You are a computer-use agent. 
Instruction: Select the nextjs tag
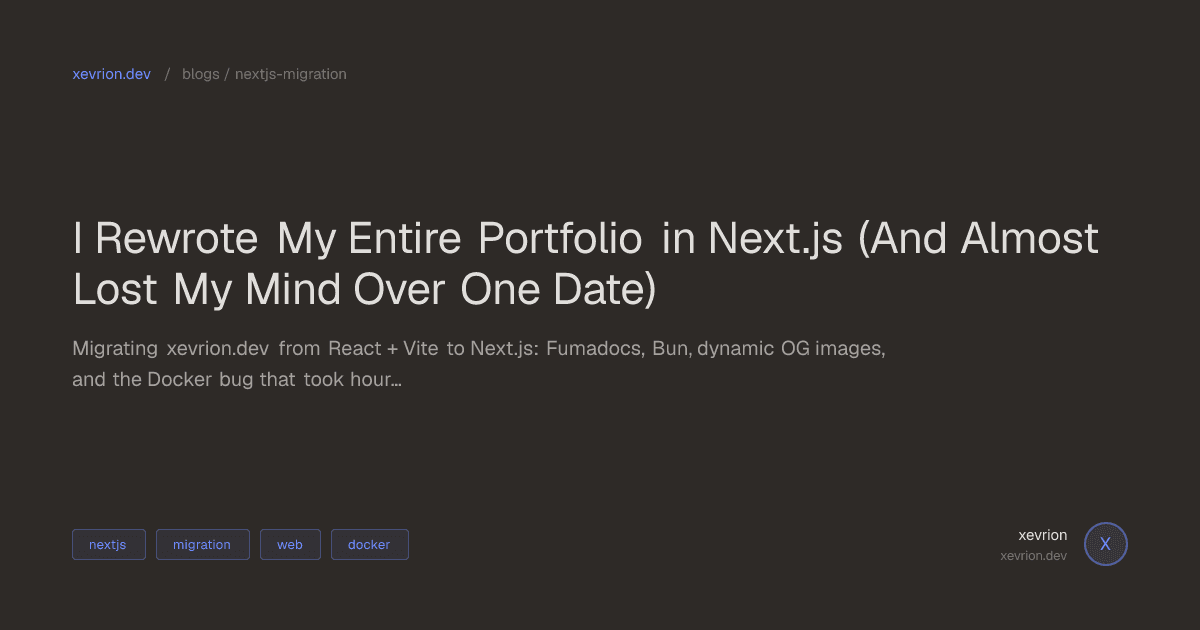tap(108, 544)
